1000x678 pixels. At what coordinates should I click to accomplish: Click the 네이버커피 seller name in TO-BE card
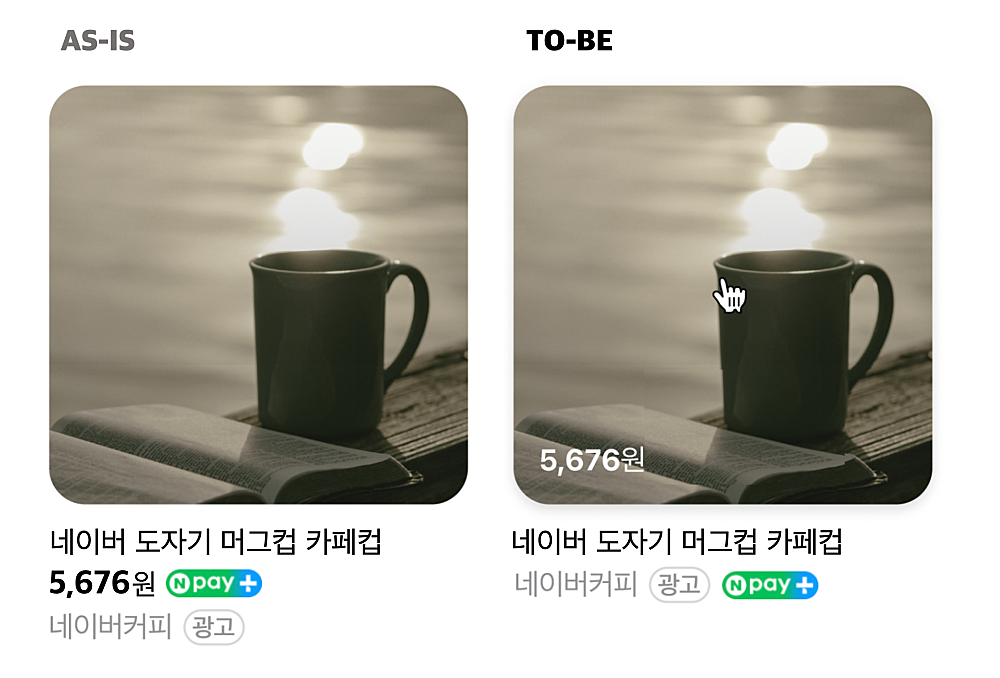576,584
